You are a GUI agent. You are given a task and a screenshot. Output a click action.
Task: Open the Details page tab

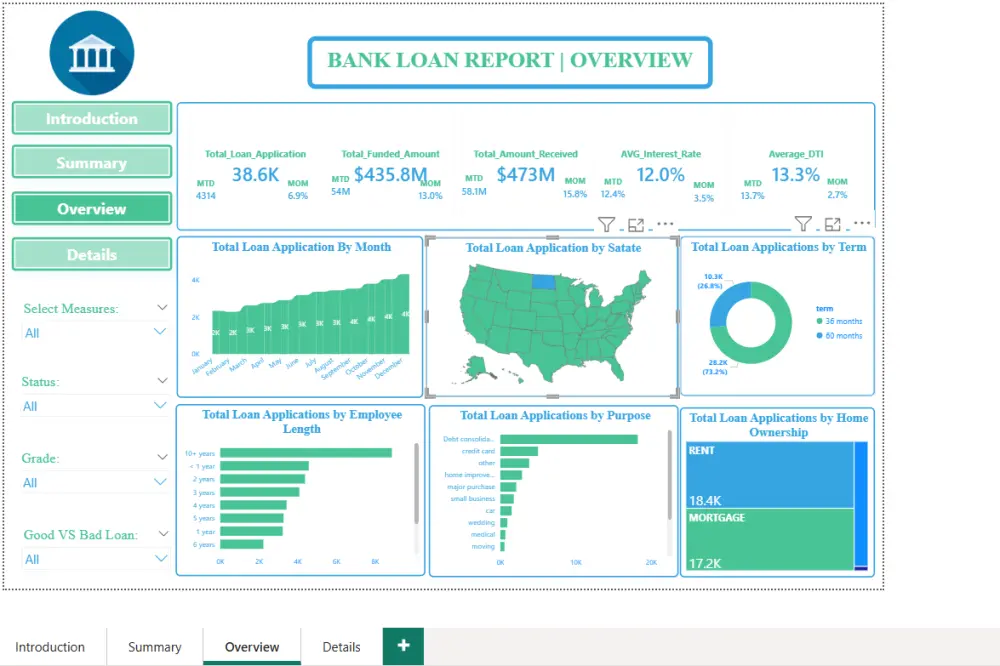(x=341, y=646)
